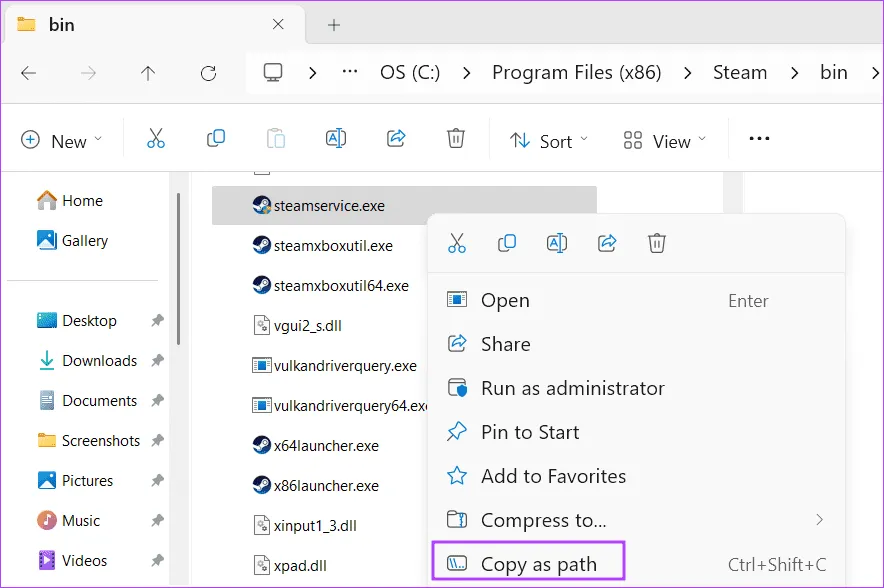Select Add to Favorites
Image resolution: width=884 pixels, height=588 pixels.
tap(636, 476)
